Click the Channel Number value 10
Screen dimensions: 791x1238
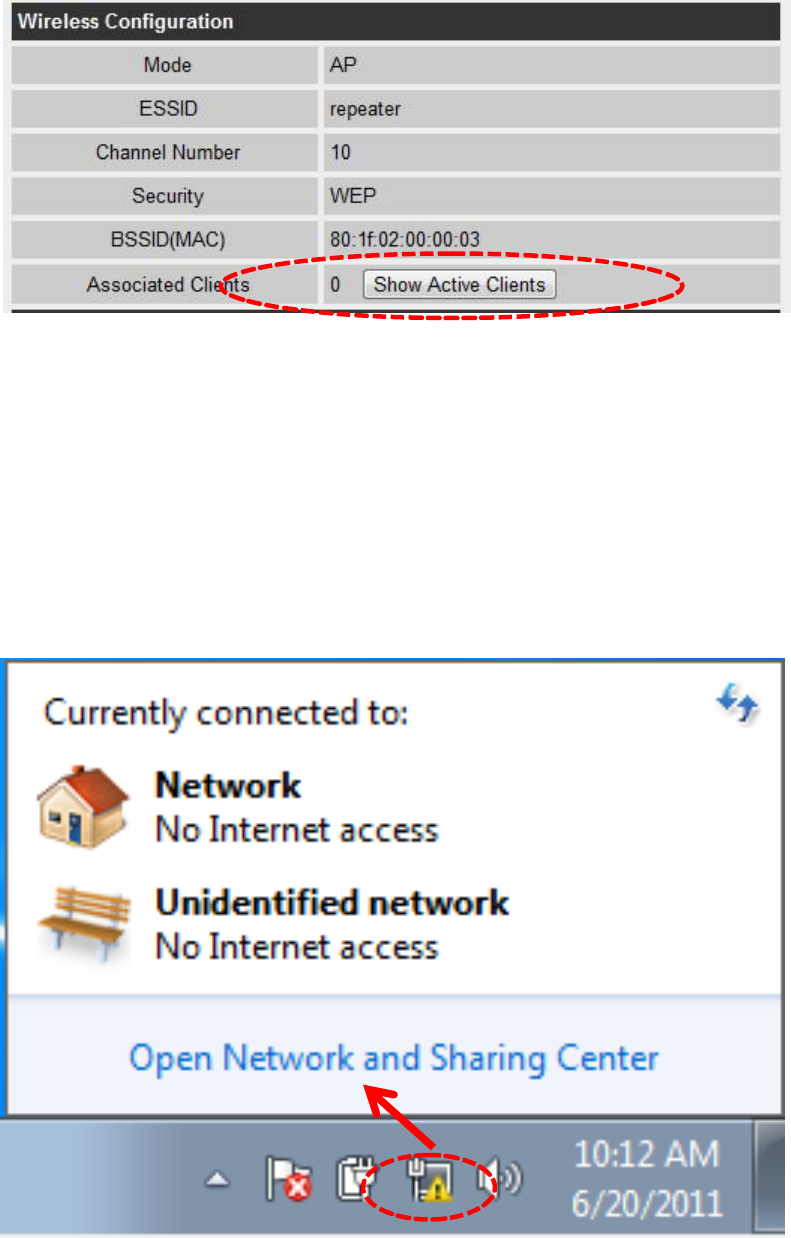pos(340,153)
